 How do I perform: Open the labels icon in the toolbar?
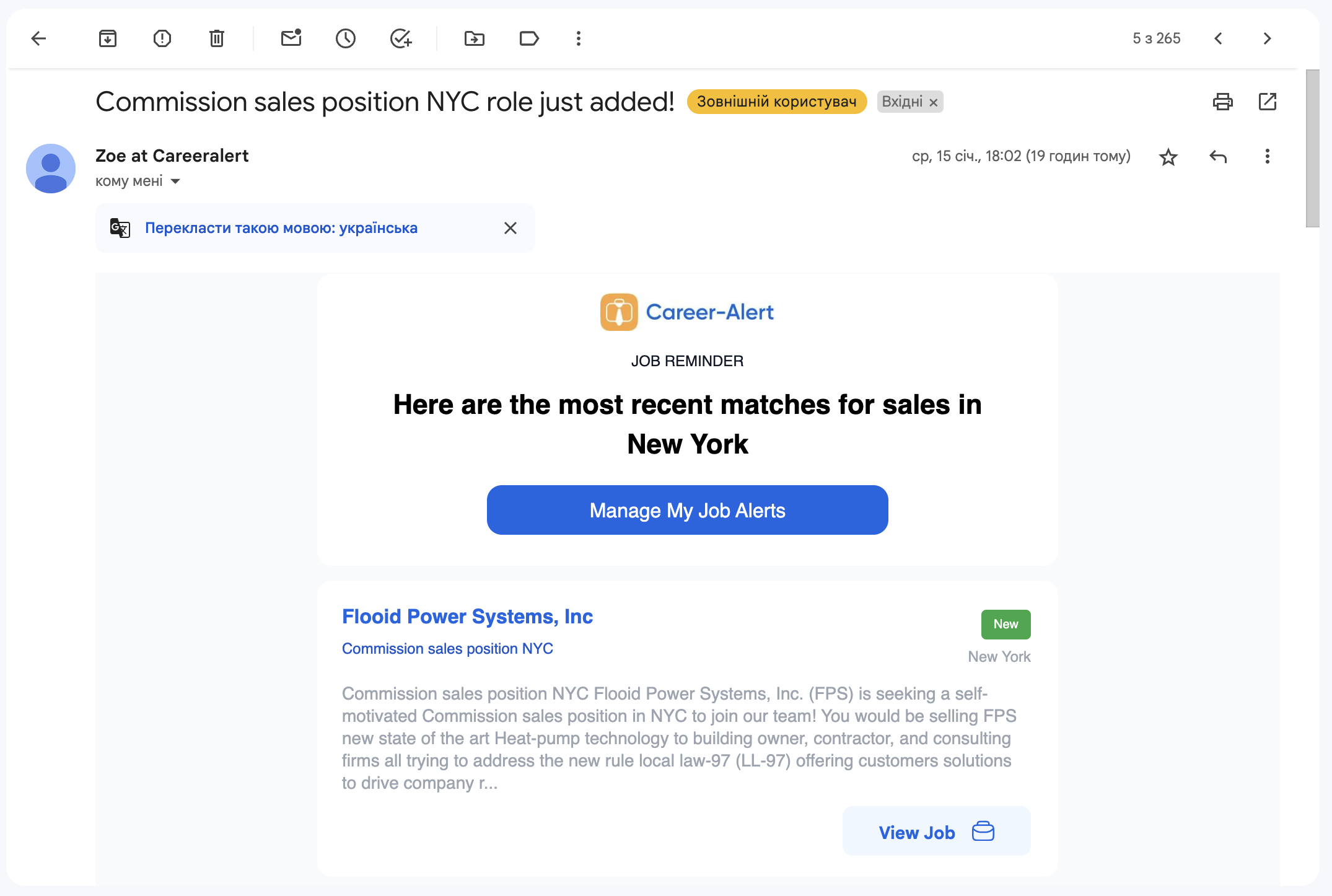[529, 38]
